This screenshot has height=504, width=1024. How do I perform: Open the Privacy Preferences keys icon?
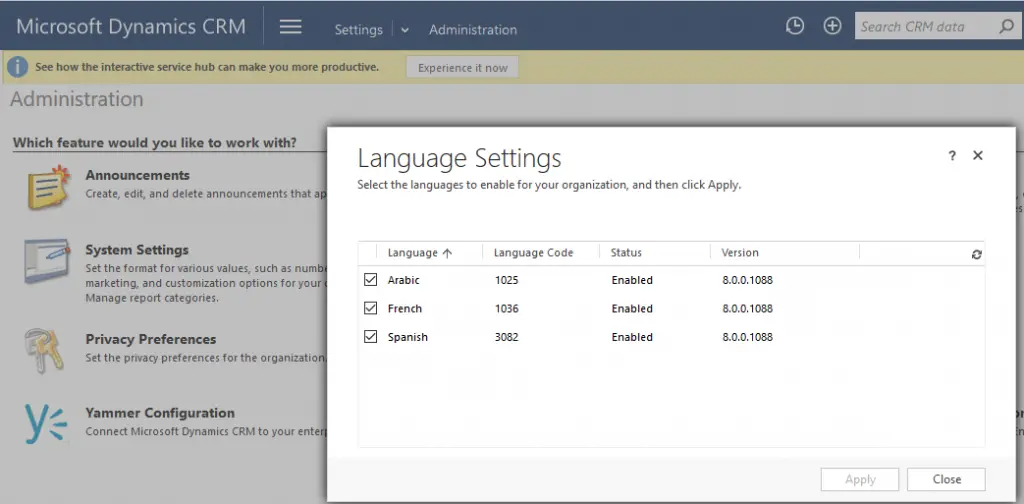click(44, 351)
